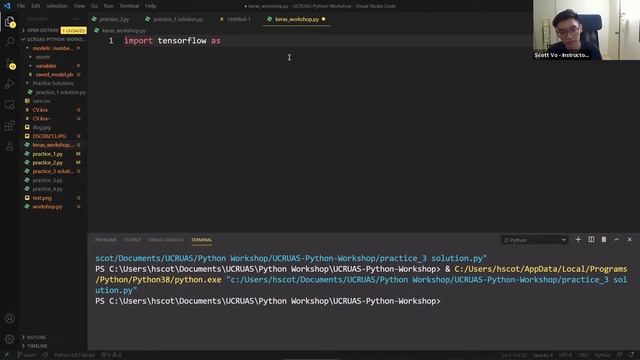Open the Selection menu
The image size is (640, 360).
click(56, 6)
